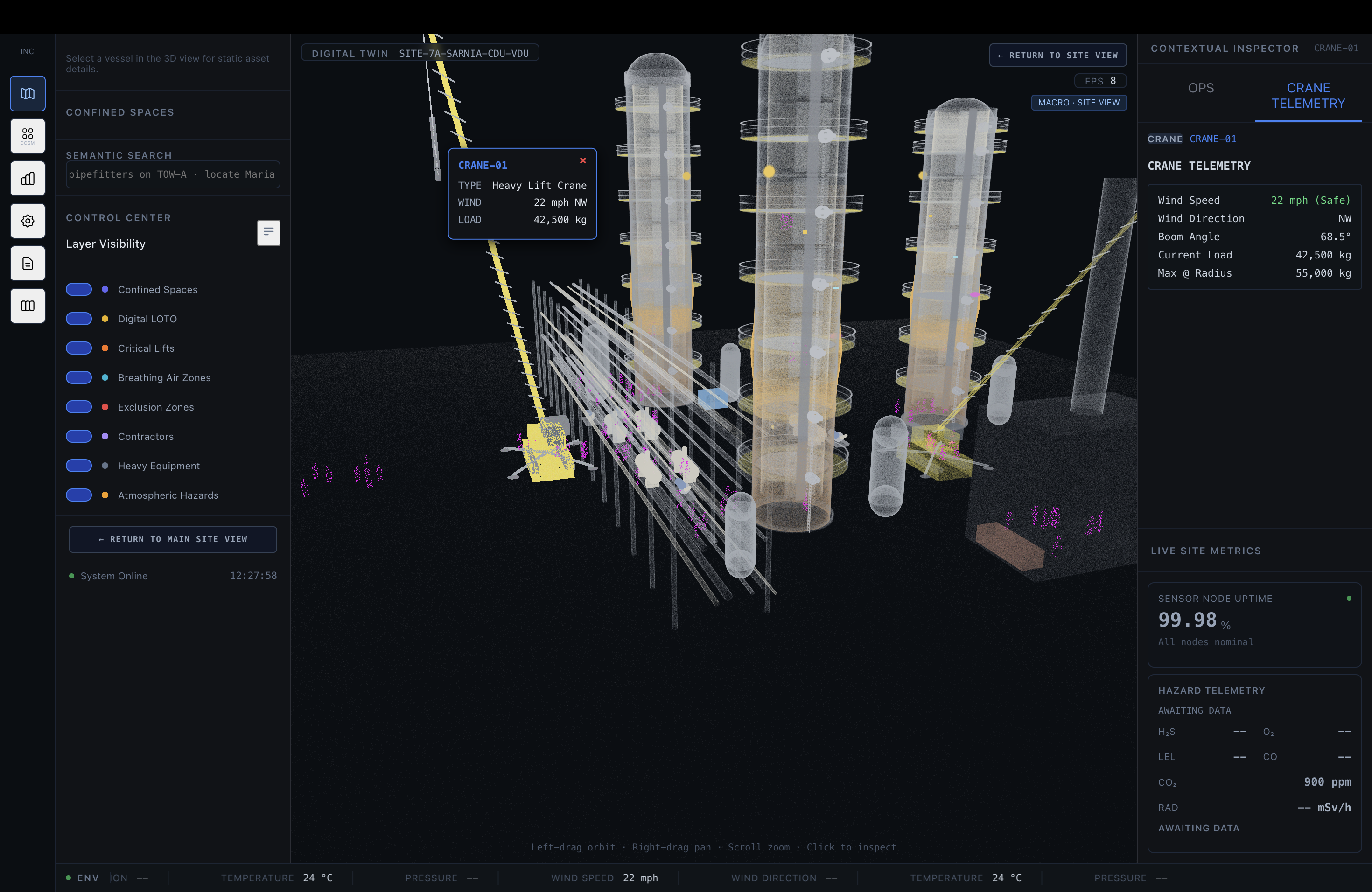
Task: Focus the semantic search input field
Action: click(173, 174)
